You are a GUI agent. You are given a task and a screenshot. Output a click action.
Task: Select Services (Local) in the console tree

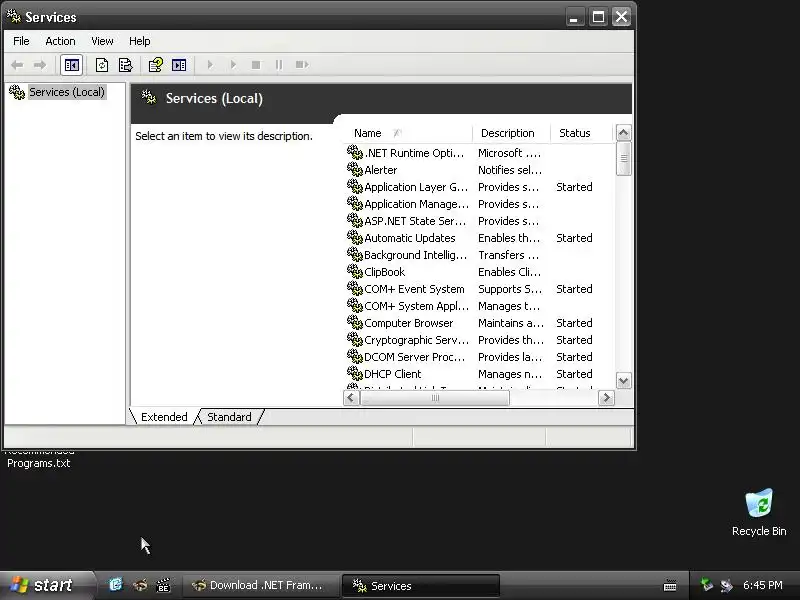pyautogui.click(x=67, y=92)
